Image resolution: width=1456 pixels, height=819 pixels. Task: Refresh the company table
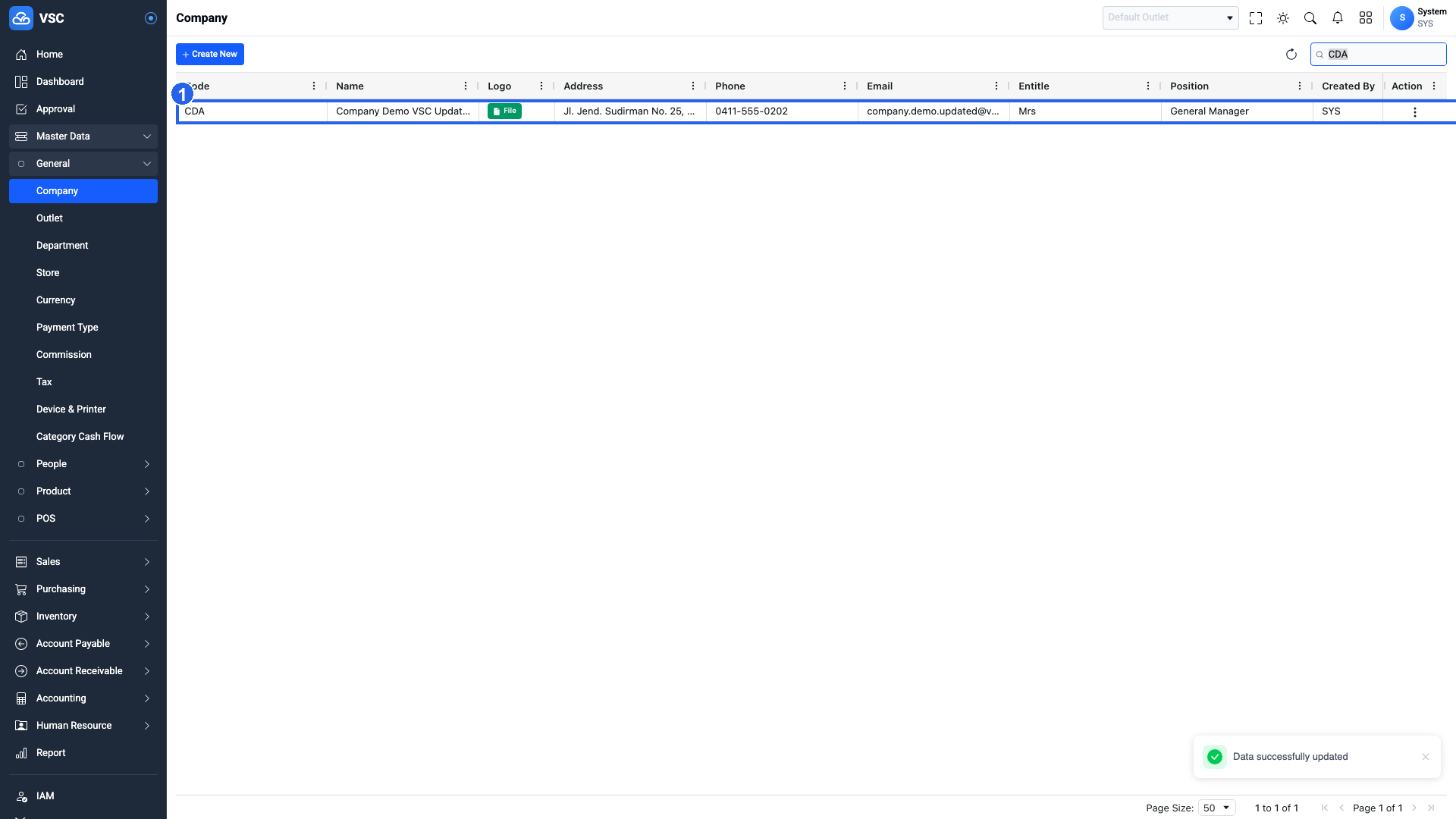[1291, 55]
